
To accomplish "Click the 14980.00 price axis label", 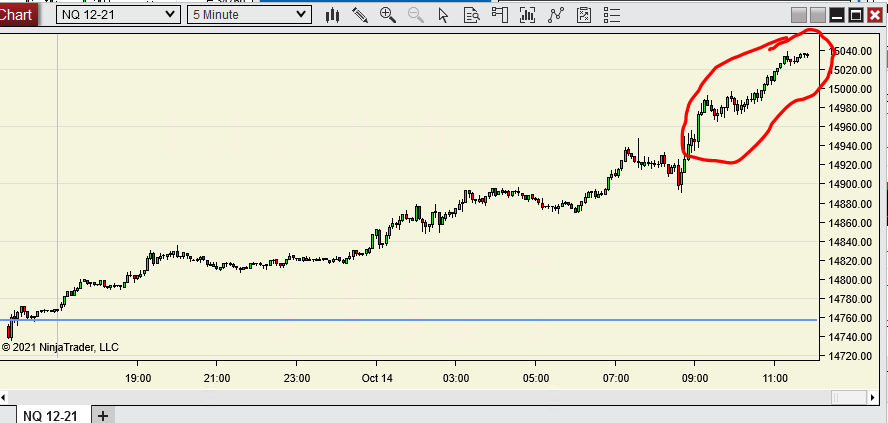I will (851, 108).
